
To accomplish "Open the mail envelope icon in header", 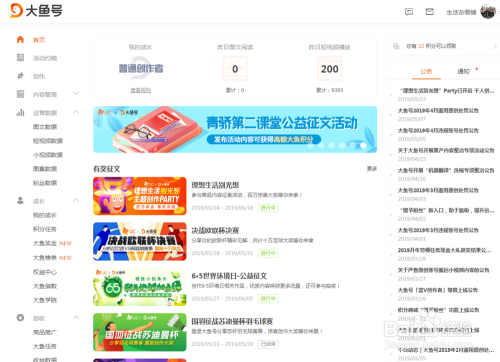I will coord(430,12).
